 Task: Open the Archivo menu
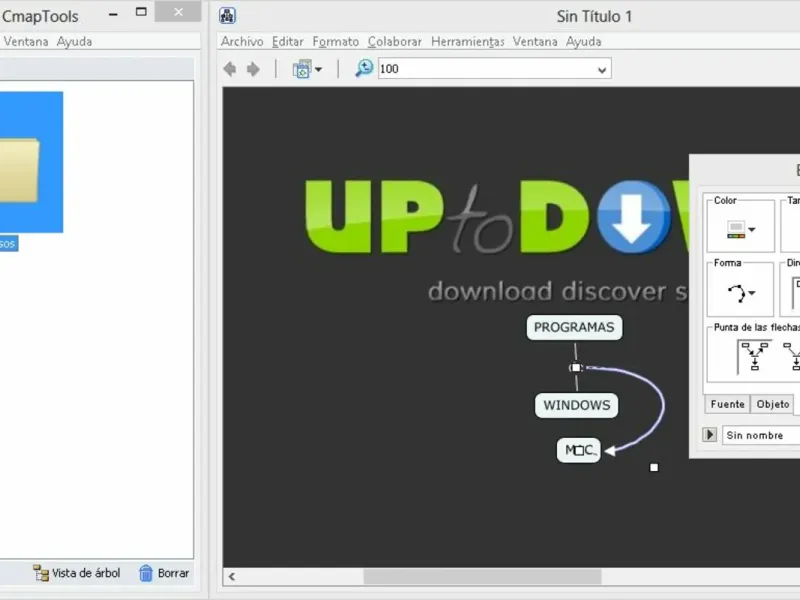coord(242,42)
